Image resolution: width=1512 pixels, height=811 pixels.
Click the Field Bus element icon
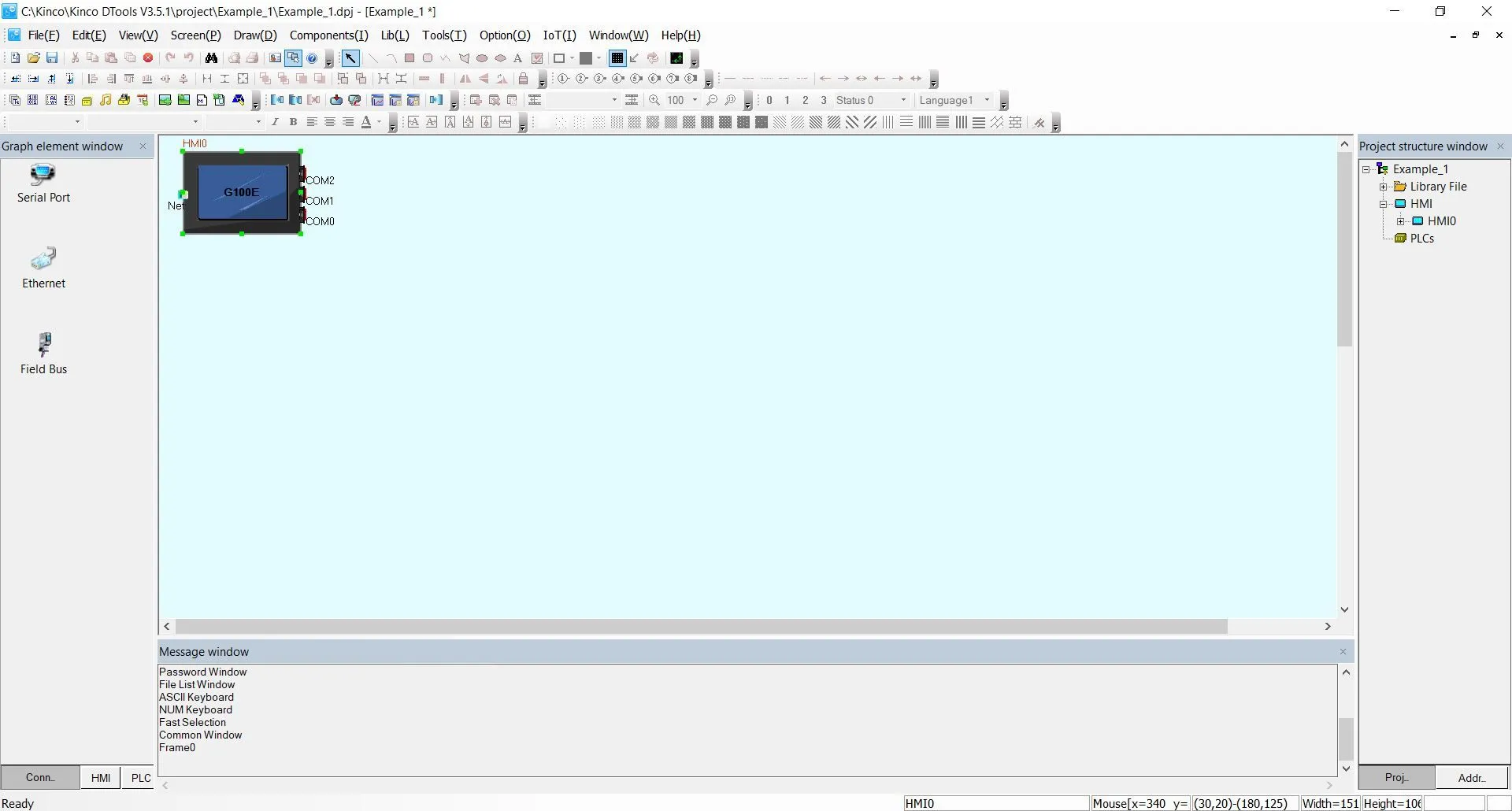click(44, 345)
